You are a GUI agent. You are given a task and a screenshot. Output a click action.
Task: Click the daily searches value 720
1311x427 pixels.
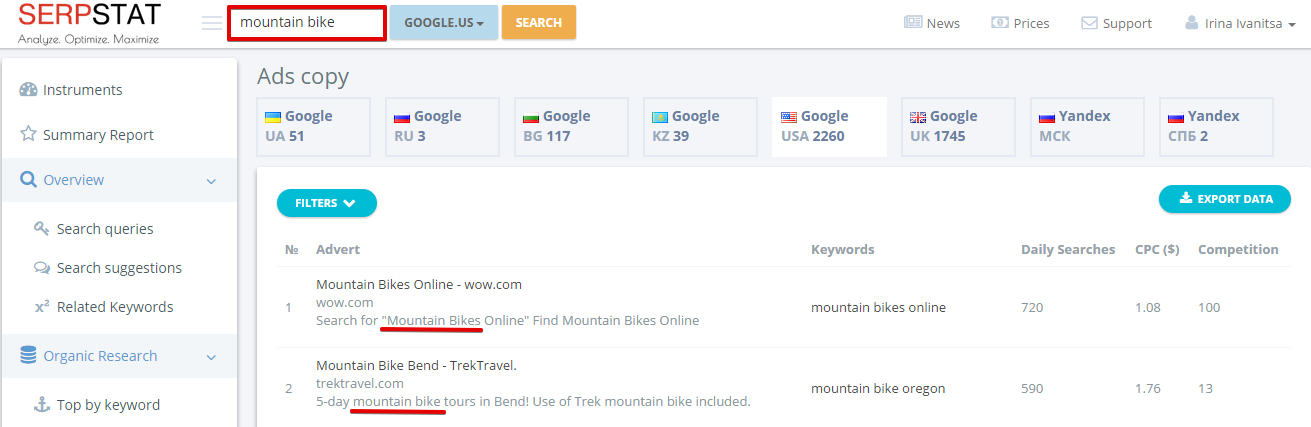(1032, 307)
